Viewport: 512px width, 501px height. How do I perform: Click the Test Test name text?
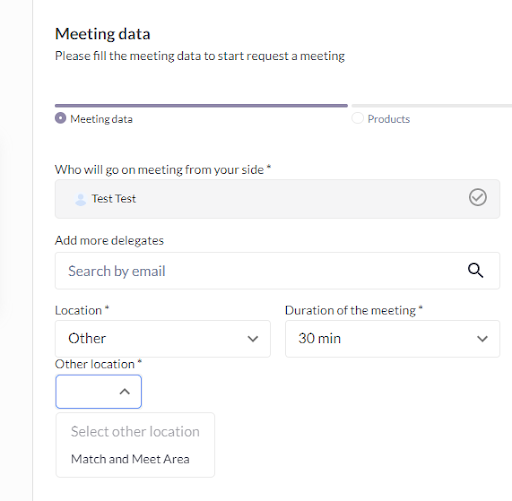click(114, 199)
